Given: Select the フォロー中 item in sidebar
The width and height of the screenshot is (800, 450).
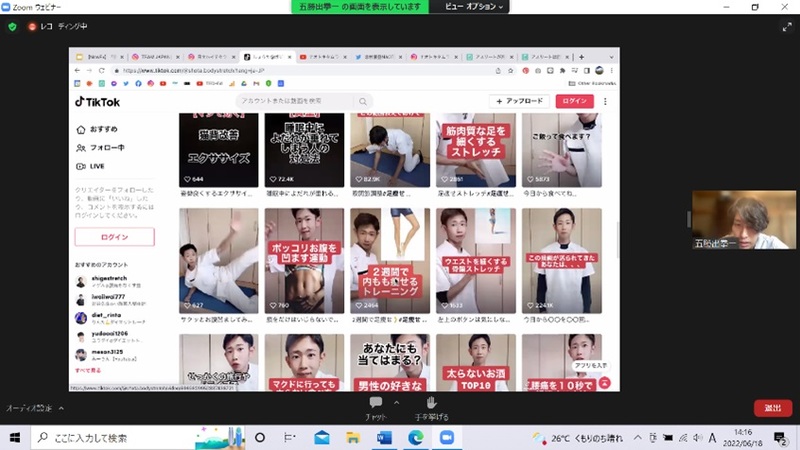Looking at the screenshot, I should pyautogui.click(x=100, y=148).
